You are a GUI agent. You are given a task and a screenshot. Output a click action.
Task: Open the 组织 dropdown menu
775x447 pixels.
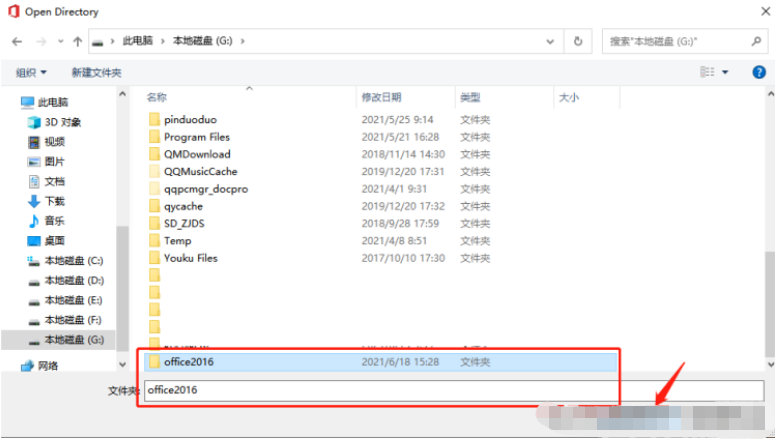[x=31, y=73]
